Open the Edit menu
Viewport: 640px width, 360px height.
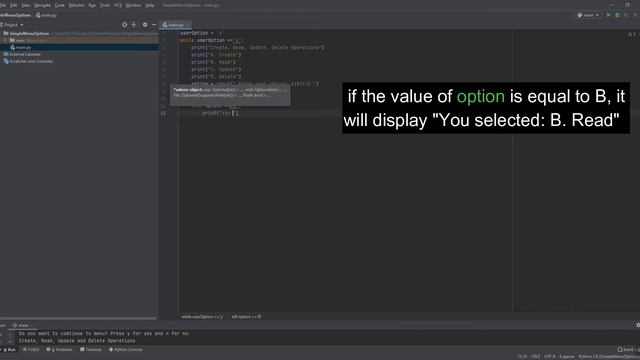13,5
